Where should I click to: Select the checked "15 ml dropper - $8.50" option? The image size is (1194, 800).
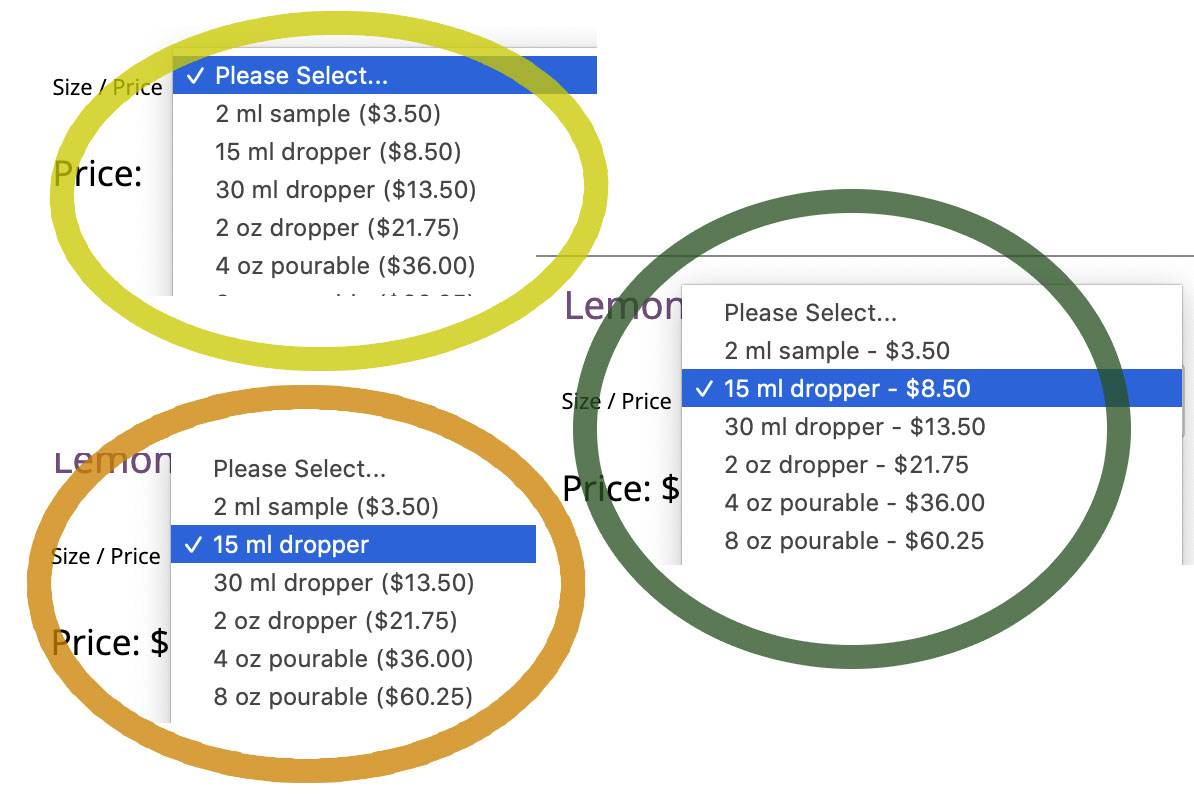(847, 389)
